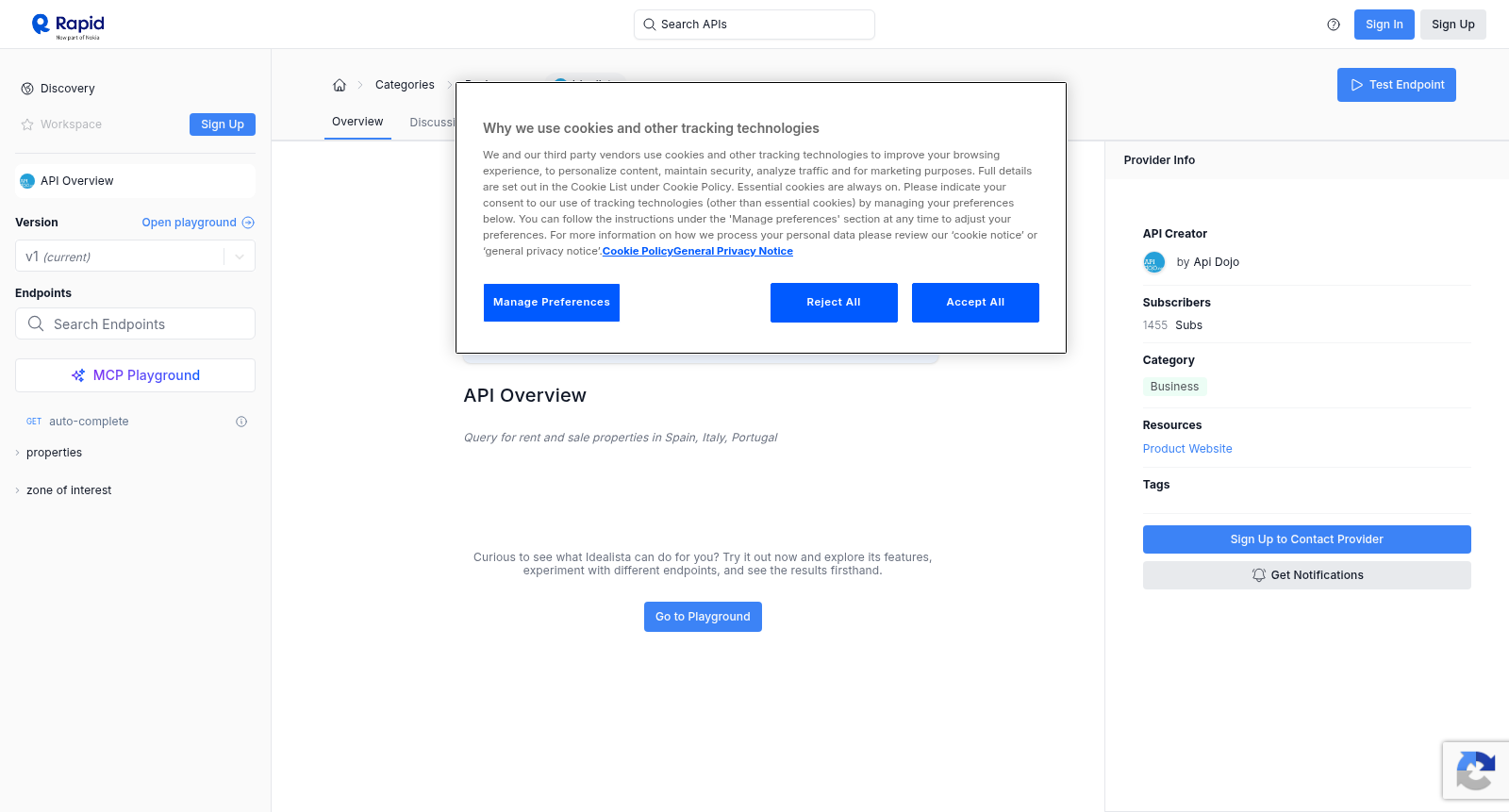
Task: Click the header Sign Up button
Action: (1453, 25)
